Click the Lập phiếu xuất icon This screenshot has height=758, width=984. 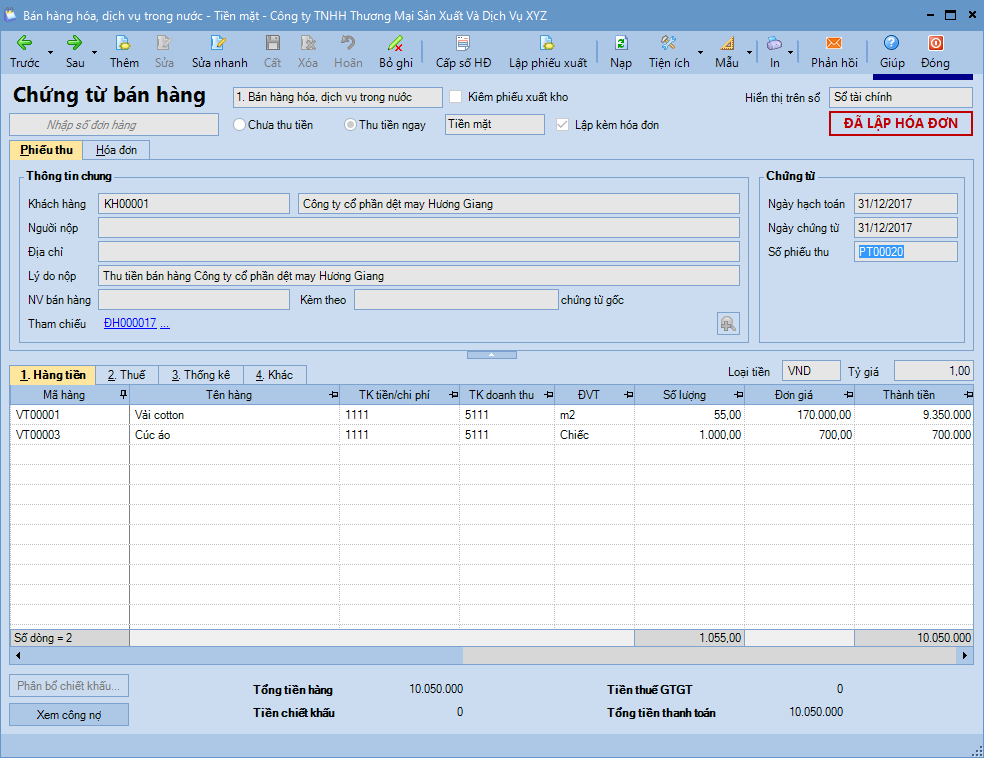(547, 43)
